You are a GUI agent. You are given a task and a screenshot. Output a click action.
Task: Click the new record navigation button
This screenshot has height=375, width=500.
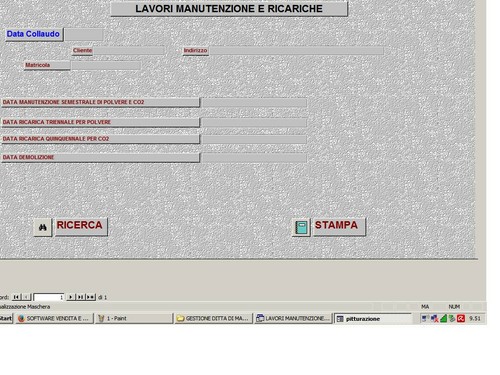(91, 297)
